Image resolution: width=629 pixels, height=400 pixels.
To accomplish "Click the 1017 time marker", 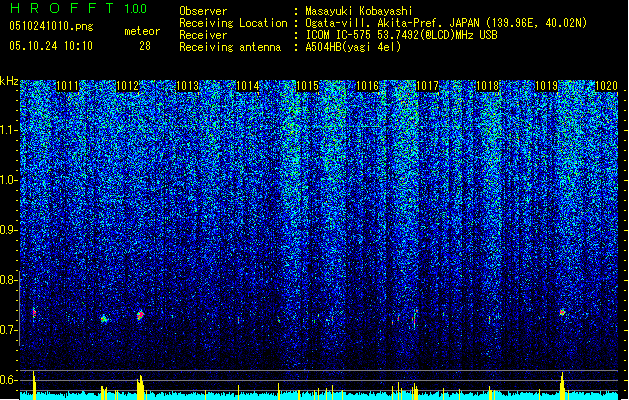I will tap(427, 86).
